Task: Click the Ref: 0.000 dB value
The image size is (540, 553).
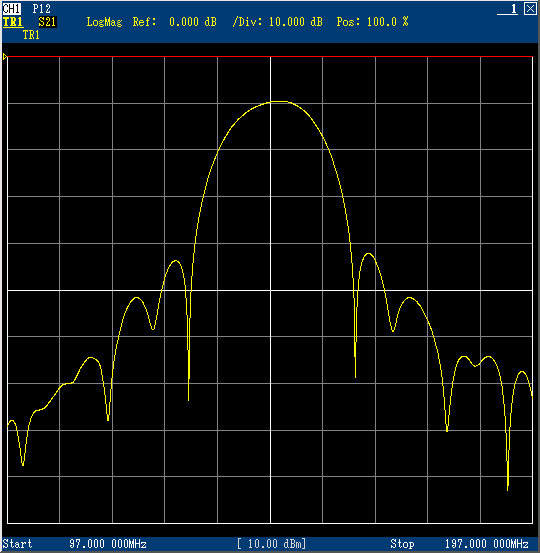Action: [175, 22]
